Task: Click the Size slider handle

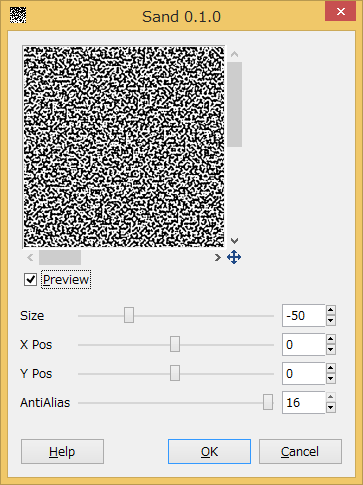Action: [129, 315]
